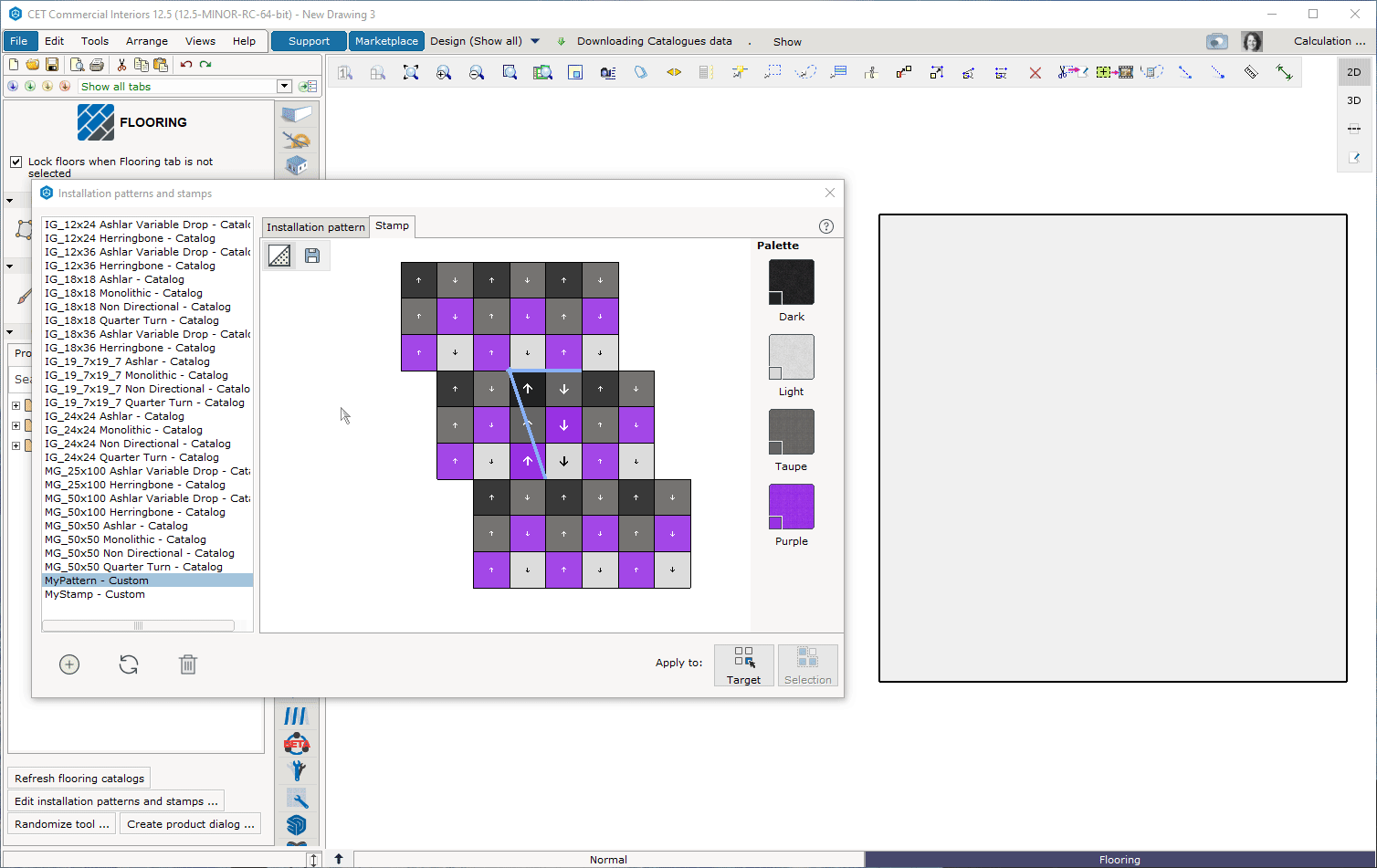Select the rectangle selection tool icon
The width and height of the screenshot is (1377, 868).
[773, 72]
